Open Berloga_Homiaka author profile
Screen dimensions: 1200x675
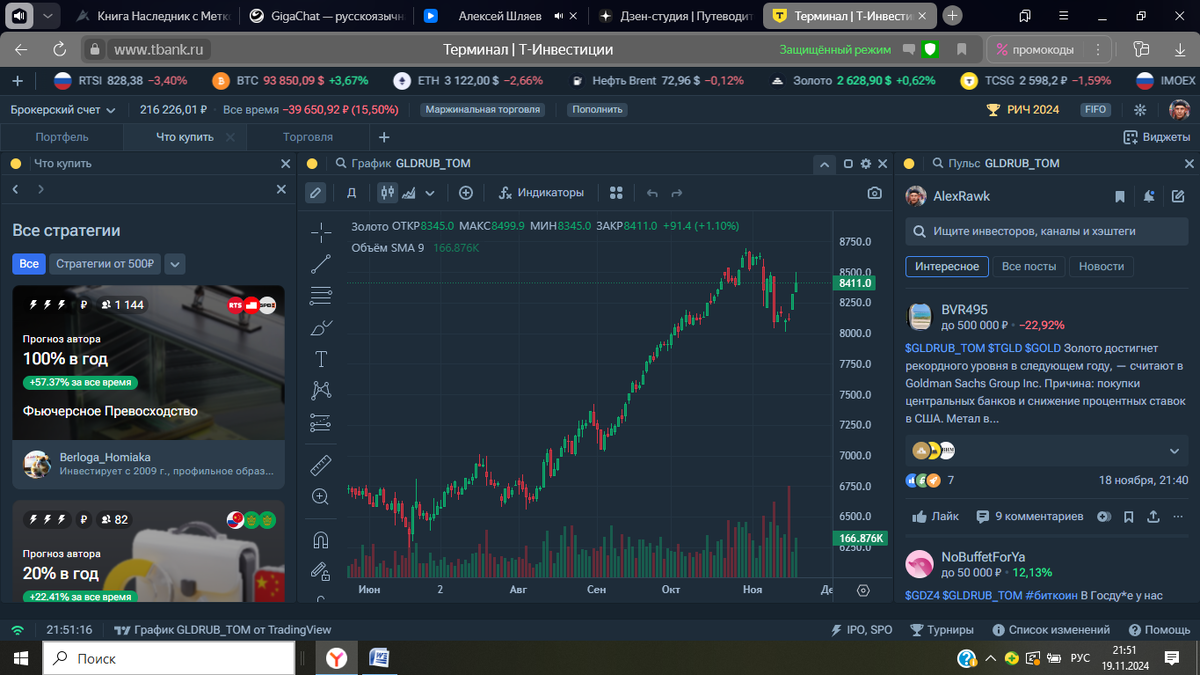tap(149, 464)
